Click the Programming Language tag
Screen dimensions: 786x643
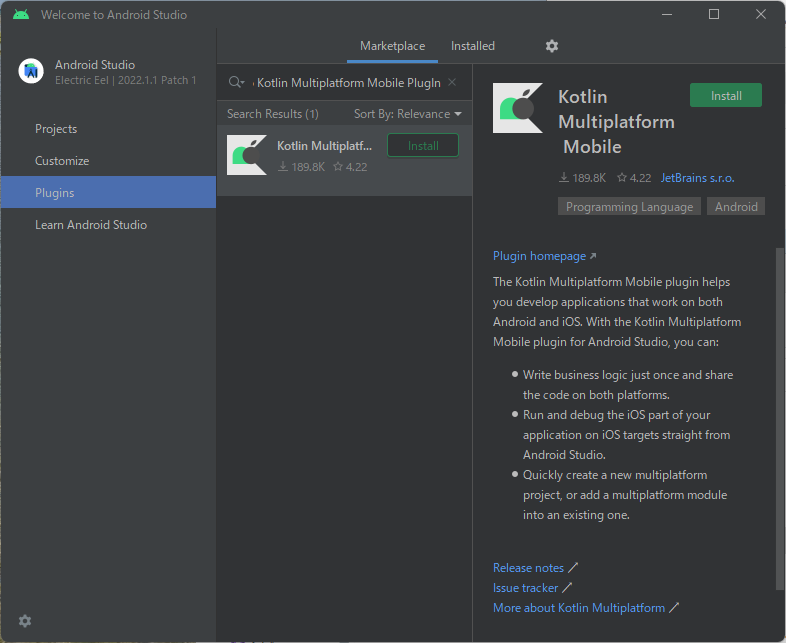(x=629, y=207)
